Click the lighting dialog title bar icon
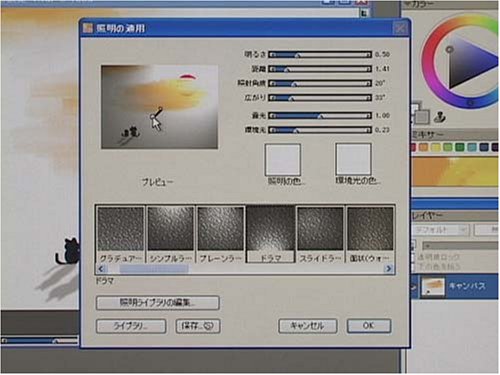Viewport: 500px width, 375px height. (88, 28)
